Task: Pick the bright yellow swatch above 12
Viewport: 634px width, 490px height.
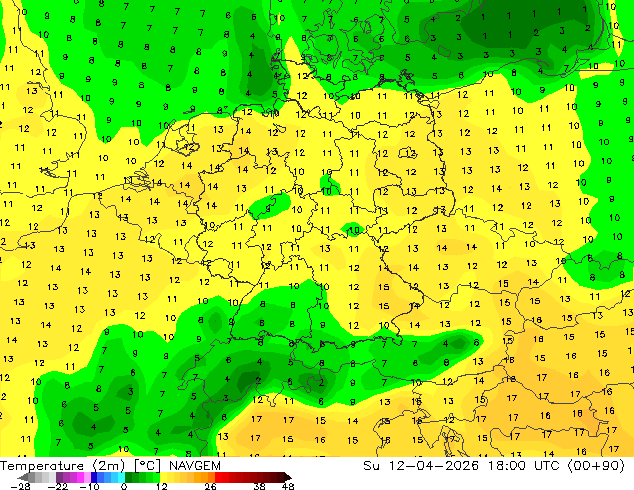Action: 163,477
